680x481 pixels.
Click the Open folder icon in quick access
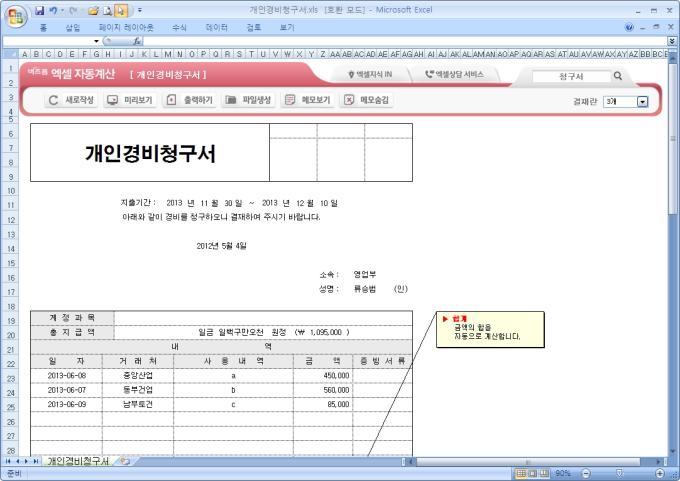(93, 10)
